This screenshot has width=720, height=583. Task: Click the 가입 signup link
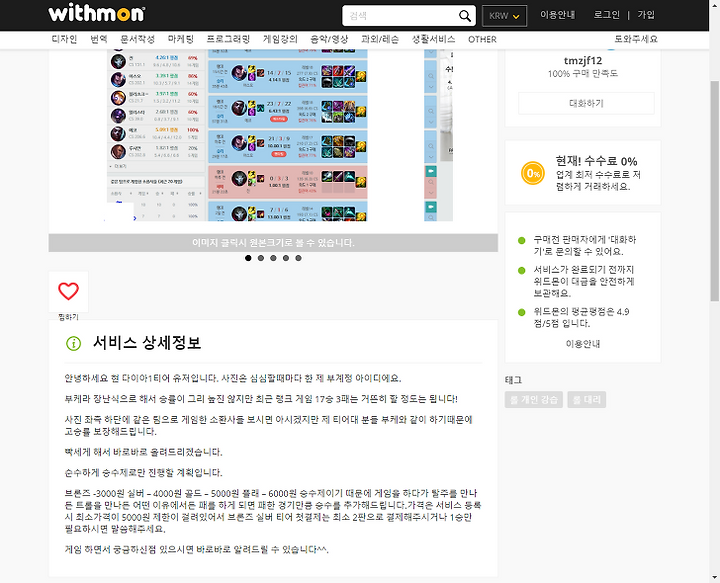click(x=646, y=15)
